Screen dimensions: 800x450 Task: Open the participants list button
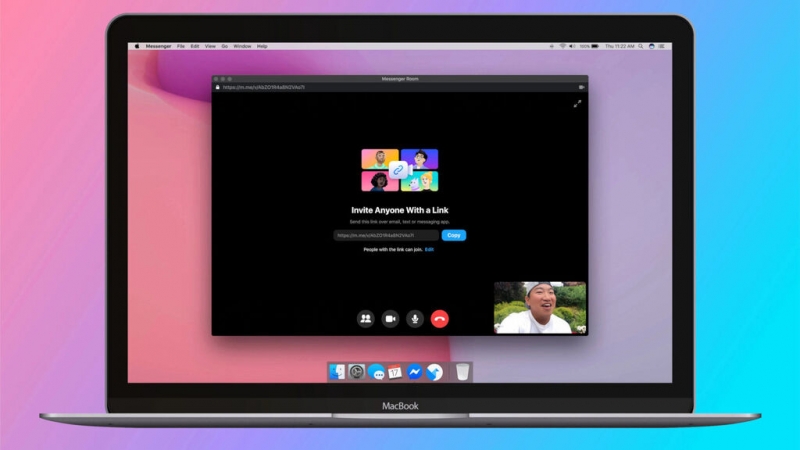(365, 319)
